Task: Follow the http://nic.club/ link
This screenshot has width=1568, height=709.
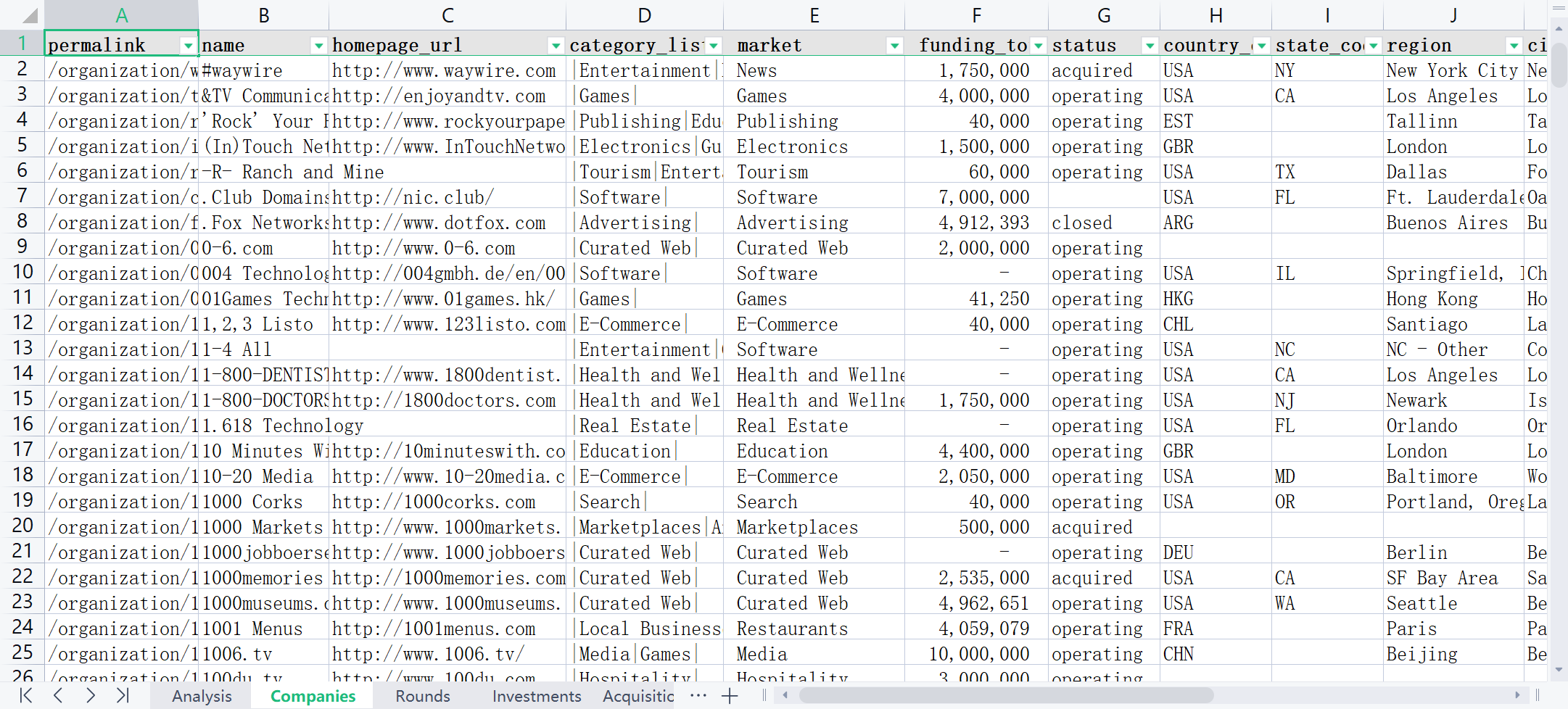Action: (413, 198)
